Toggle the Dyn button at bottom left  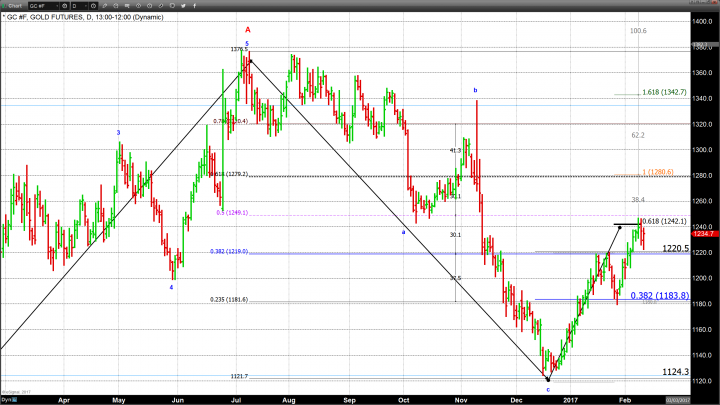pos(6,400)
